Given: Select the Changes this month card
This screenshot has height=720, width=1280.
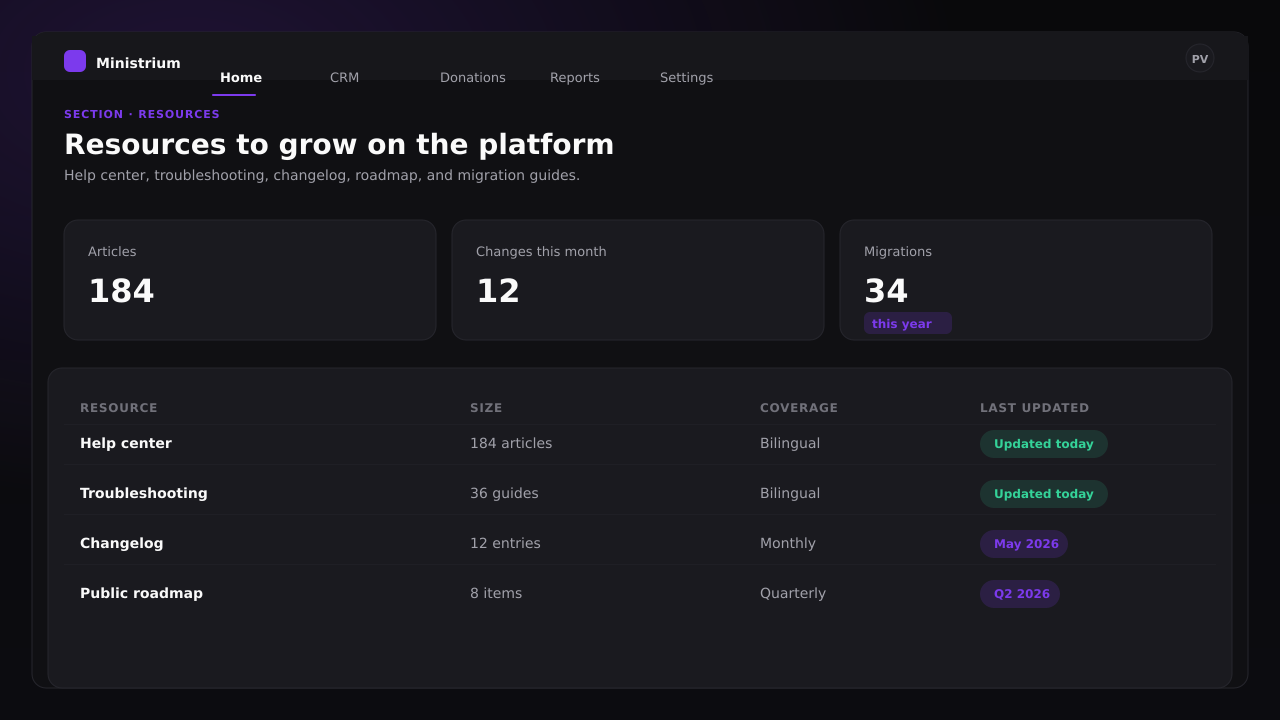Looking at the screenshot, I should (638, 280).
